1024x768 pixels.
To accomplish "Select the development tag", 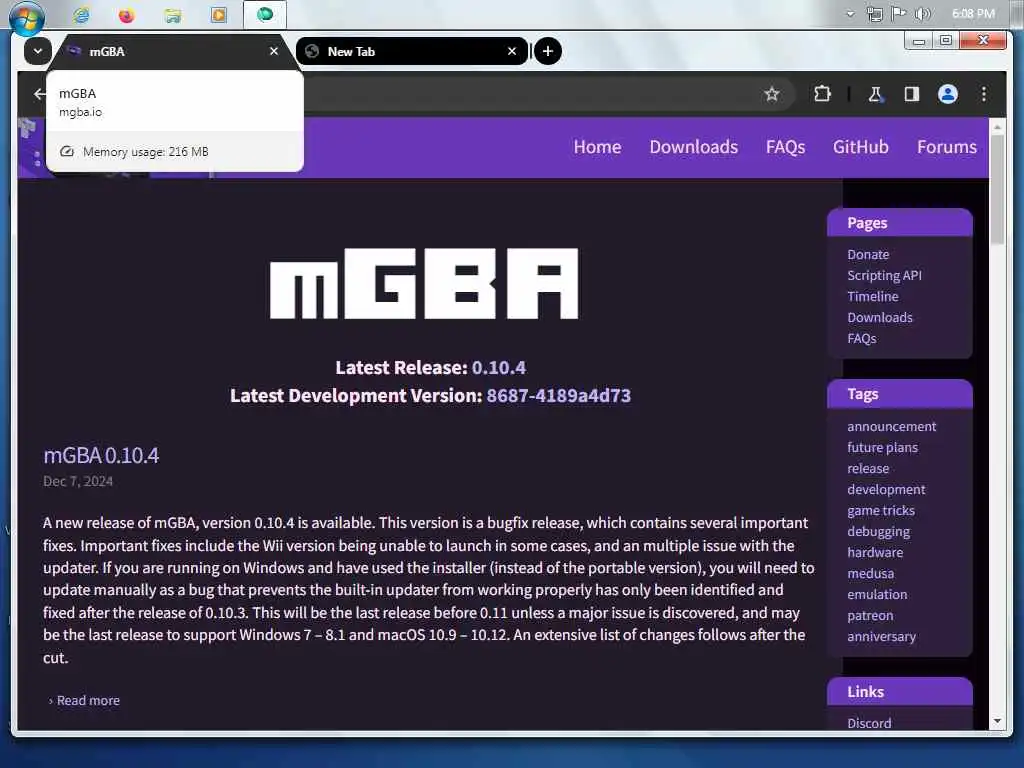I will [x=886, y=489].
